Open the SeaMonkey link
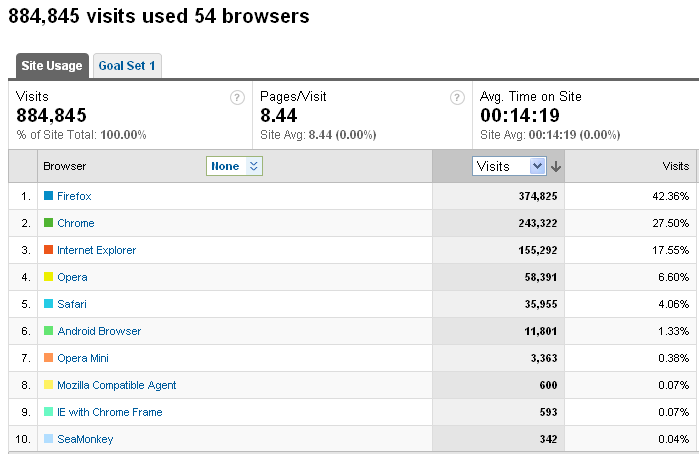The height and width of the screenshot is (454, 699). click(85, 439)
